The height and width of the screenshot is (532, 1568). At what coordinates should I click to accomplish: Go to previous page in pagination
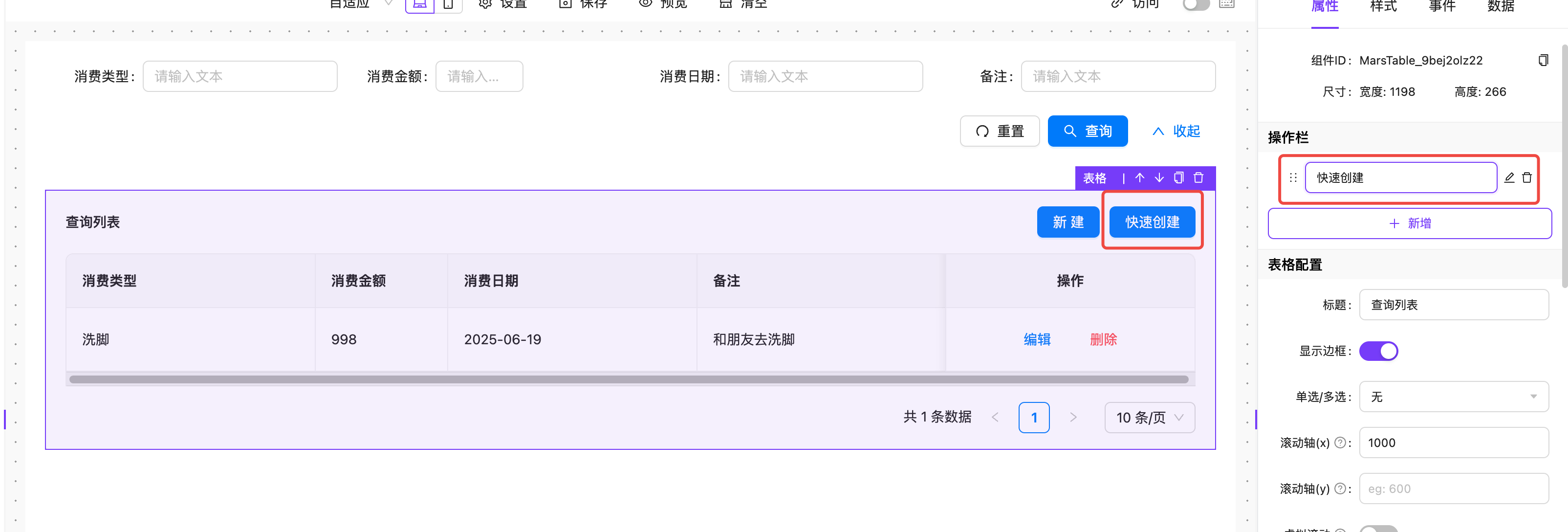[995, 418]
